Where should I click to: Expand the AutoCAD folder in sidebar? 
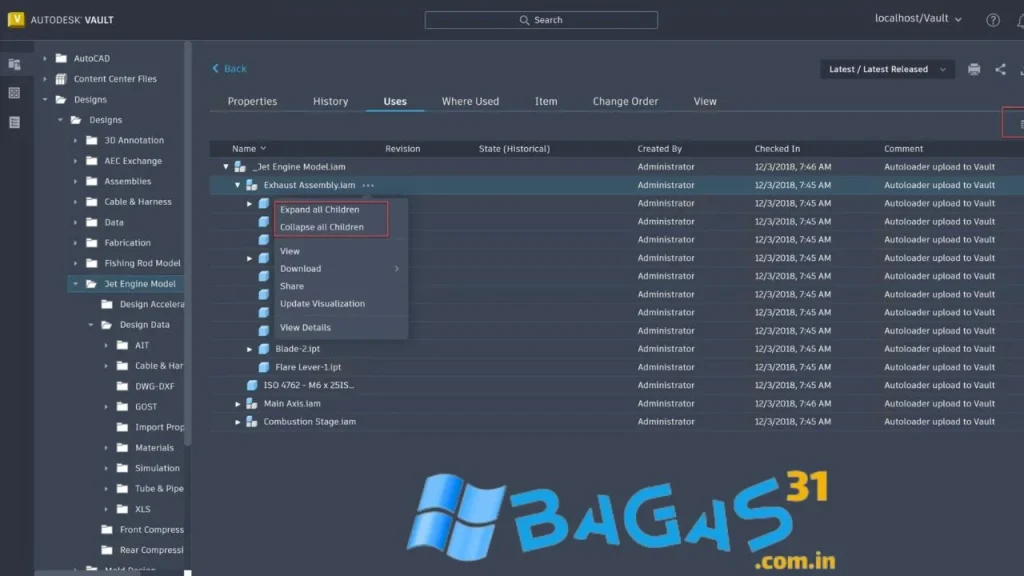point(45,59)
